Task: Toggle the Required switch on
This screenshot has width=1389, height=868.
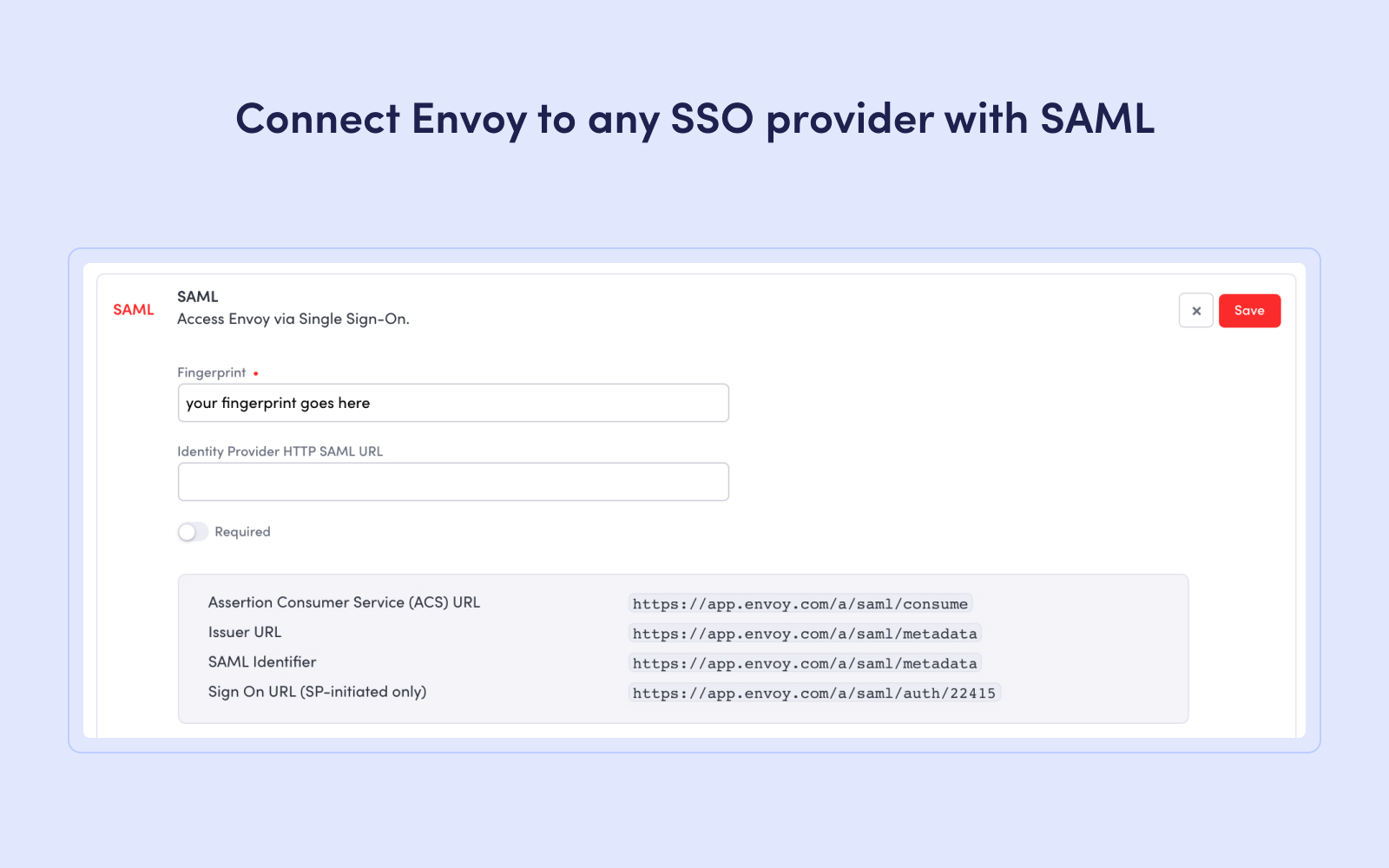Action: (193, 531)
